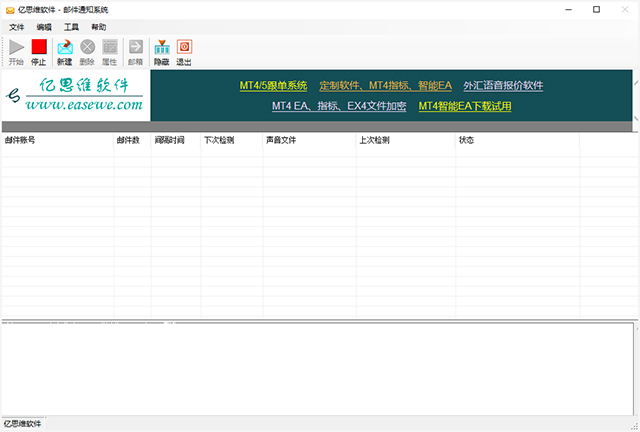Click the 下次检测 column header
The width and height of the screenshot is (640, 432).
(x=218, y=141)
